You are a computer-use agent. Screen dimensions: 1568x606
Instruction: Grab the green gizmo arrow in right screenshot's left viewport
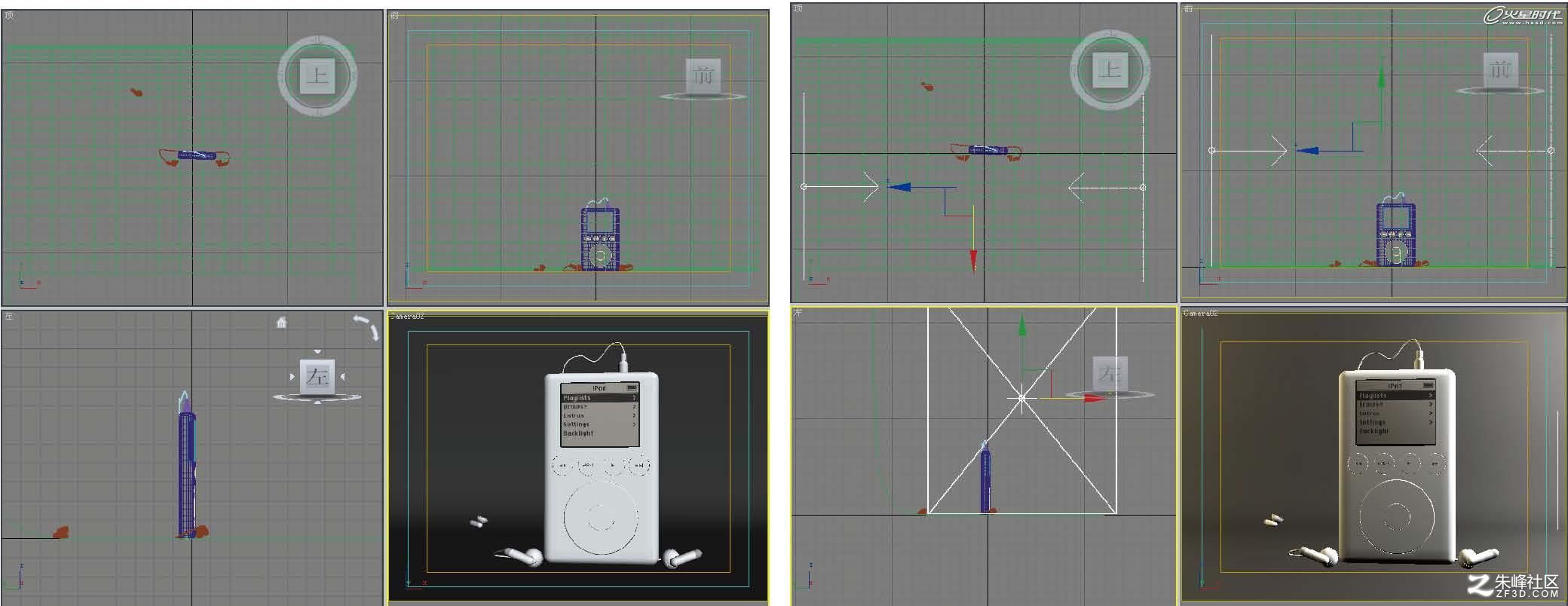[x=1022, y=325]
